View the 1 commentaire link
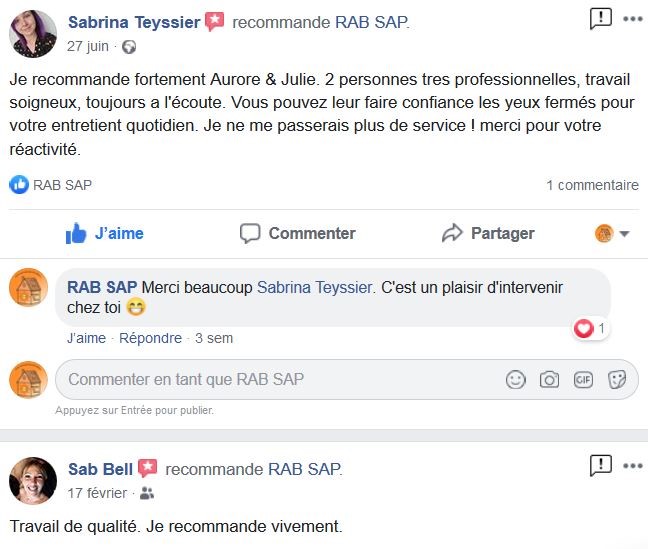Viewport: 648px width, 549px height. [592, 185]
